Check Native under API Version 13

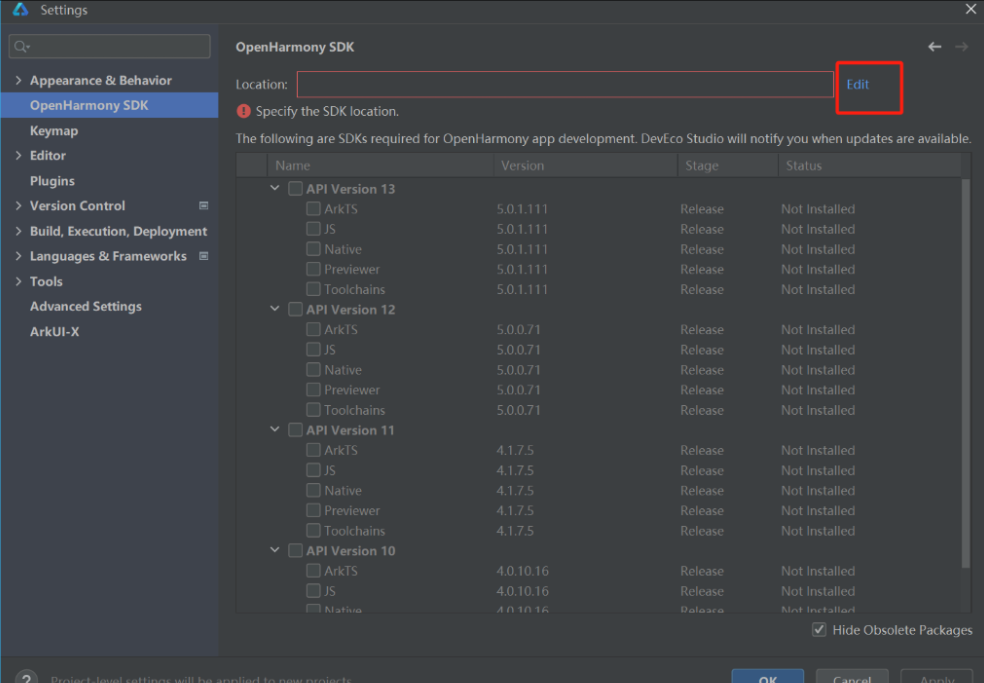click(x=313, y=249)
